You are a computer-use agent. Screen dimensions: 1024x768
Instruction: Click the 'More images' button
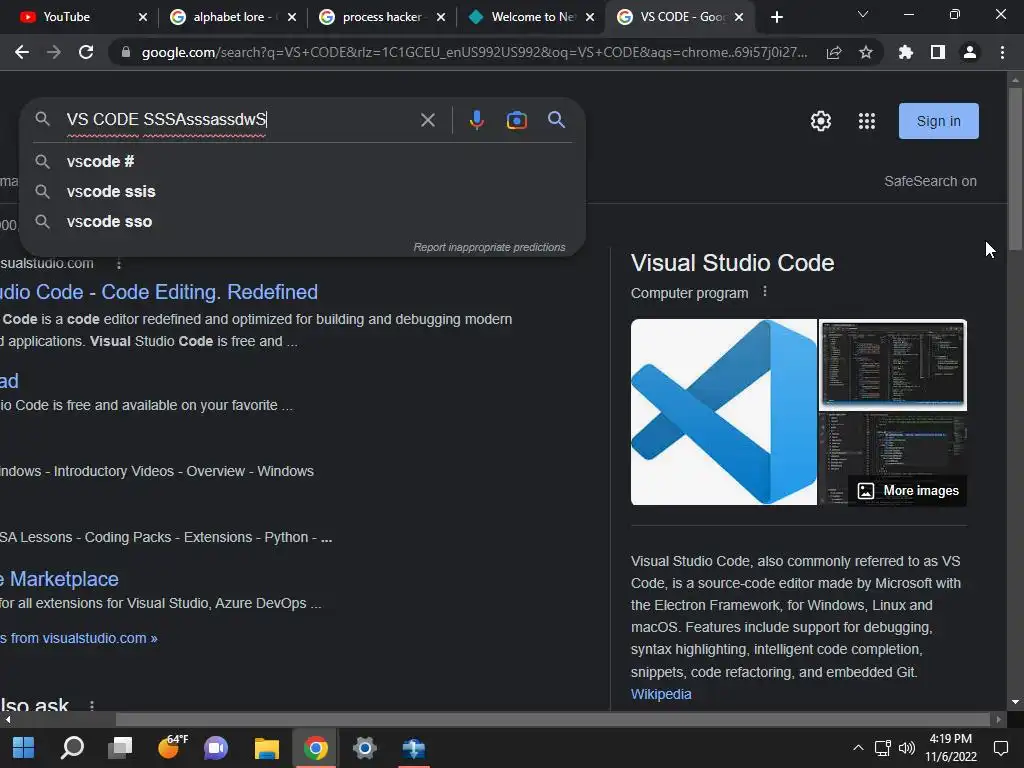tap(908, 490)
